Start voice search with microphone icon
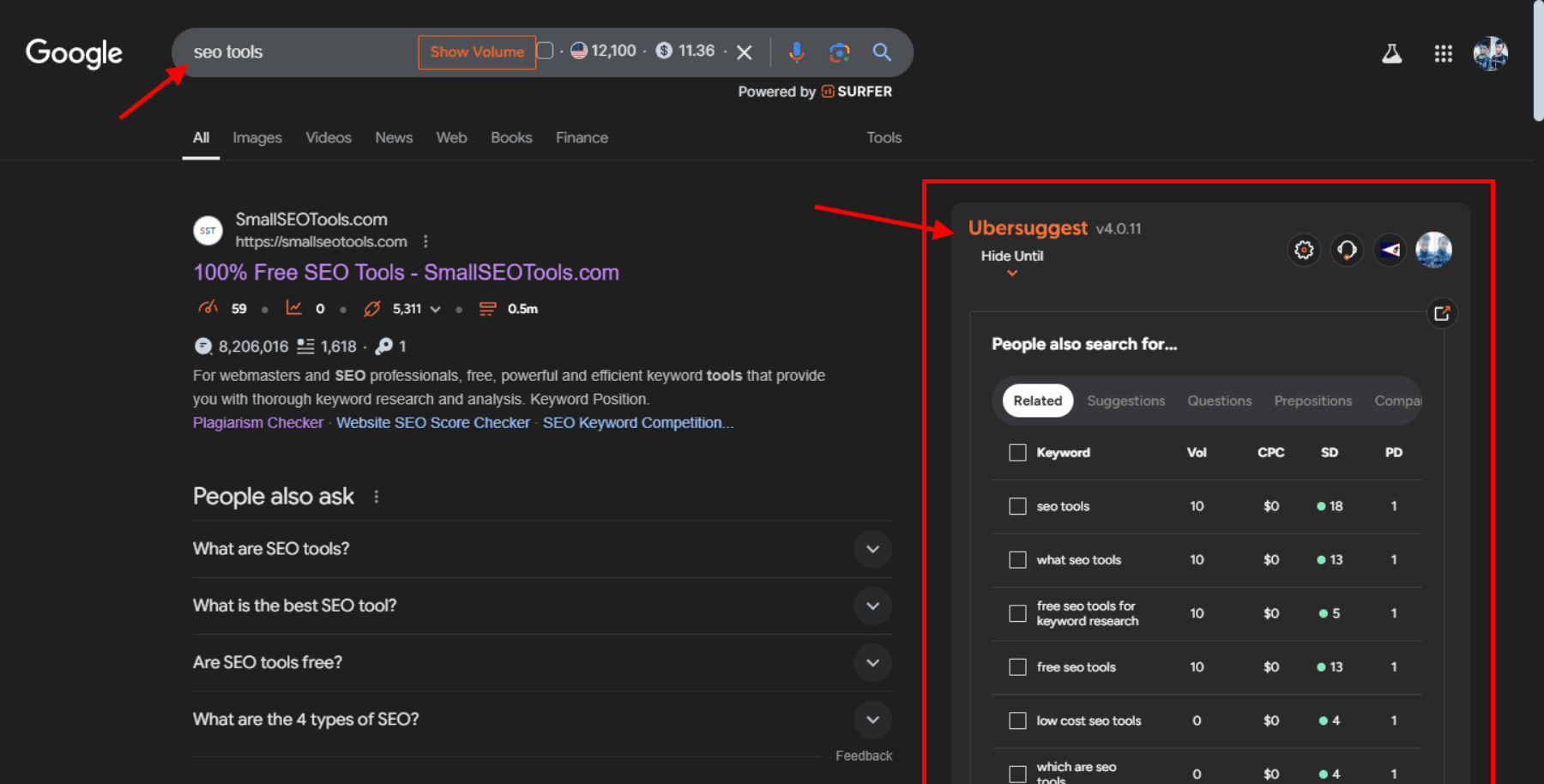The height and width of the screenshot is (784, 1544). pyautogui.click(x=796, y=52)
